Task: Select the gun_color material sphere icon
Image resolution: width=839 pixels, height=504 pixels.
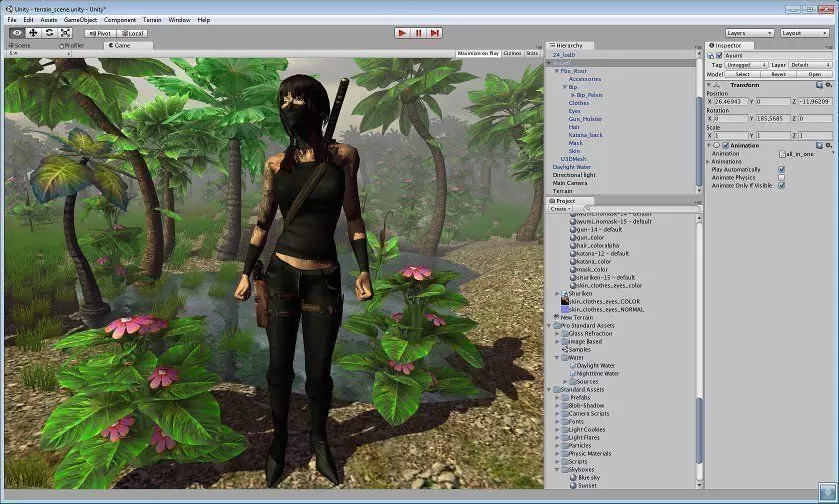Action: (573, 238)
